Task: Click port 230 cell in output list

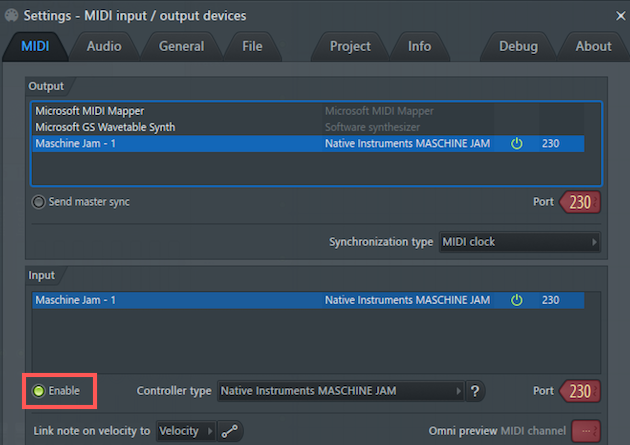Action: coord(551,143)
